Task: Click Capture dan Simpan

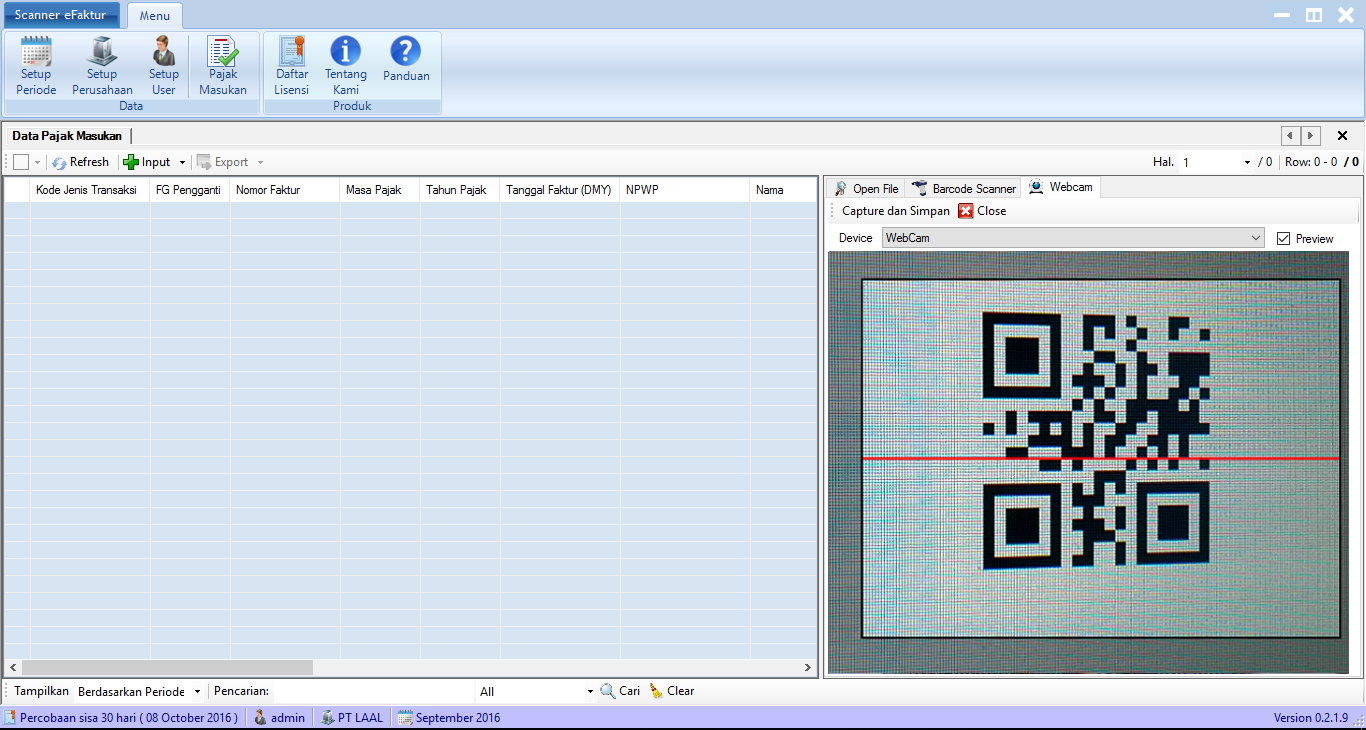Action: click(x=895, y=211)
